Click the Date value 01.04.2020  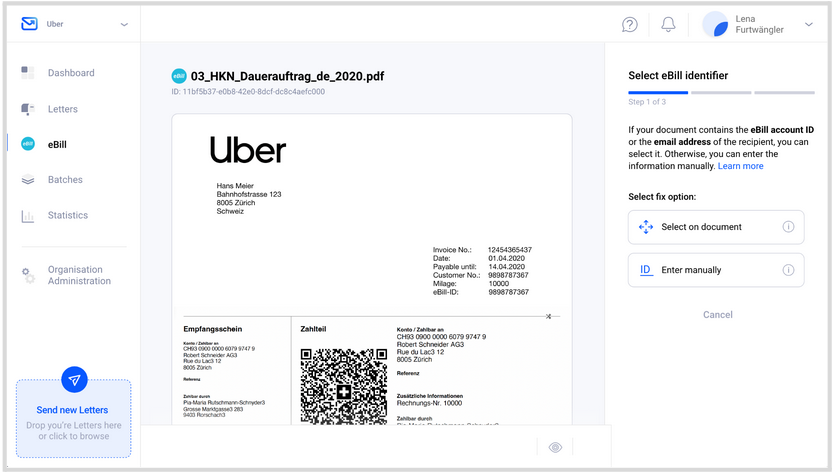506,258
